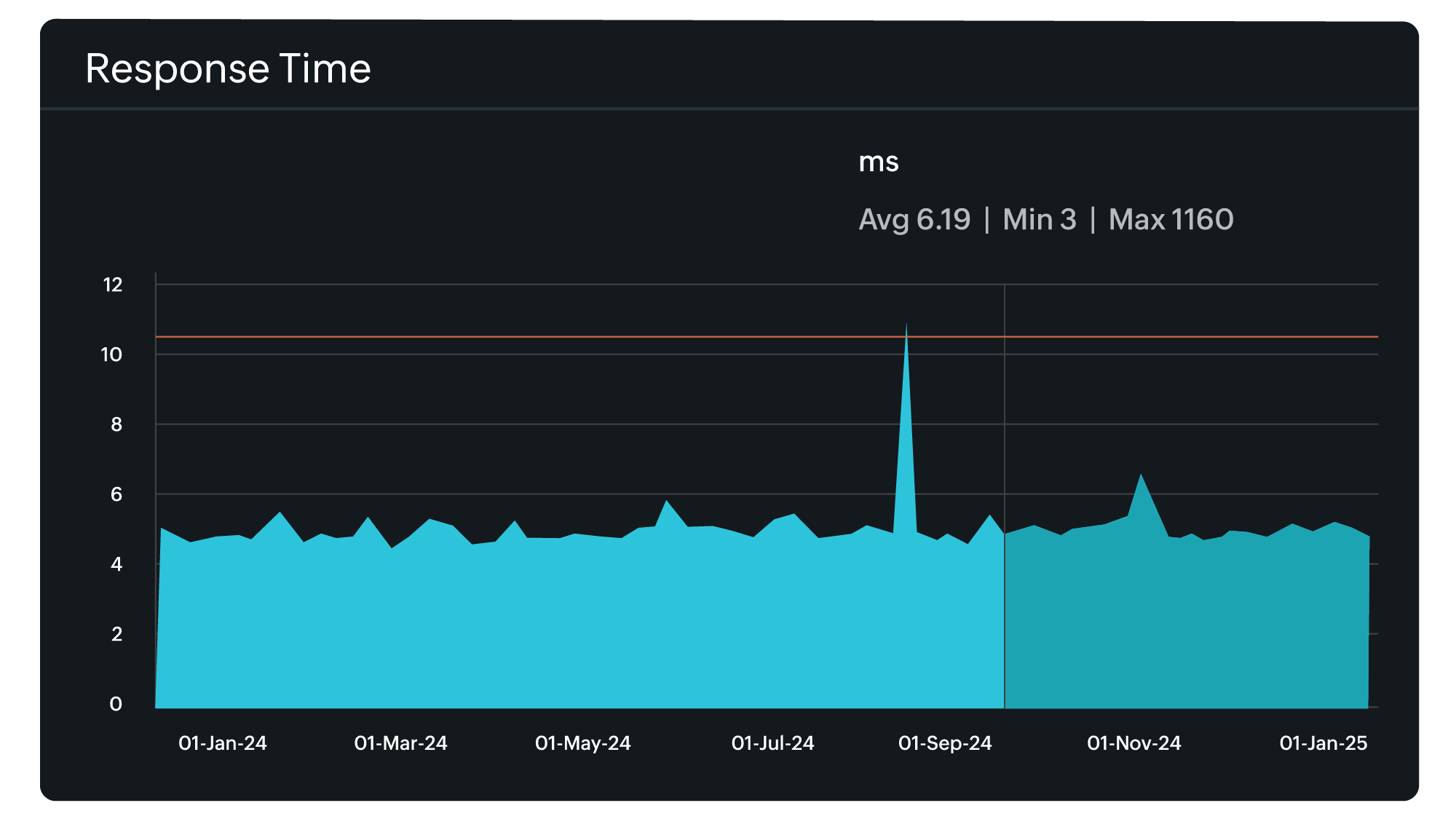The height and width of the screenshot is (827, 1456).
Task: Click the 01-May-24 axis label
Action: [582, 743]
